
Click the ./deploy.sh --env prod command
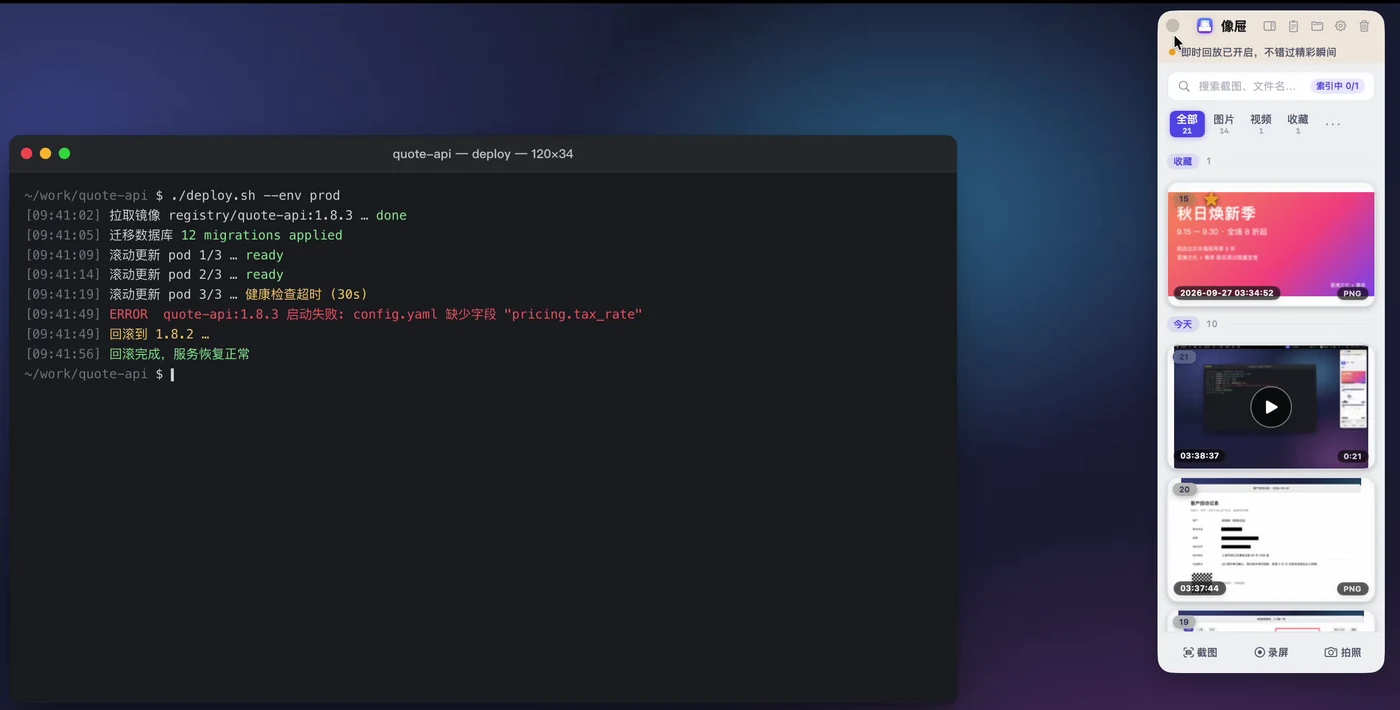[x=255, y=195]
